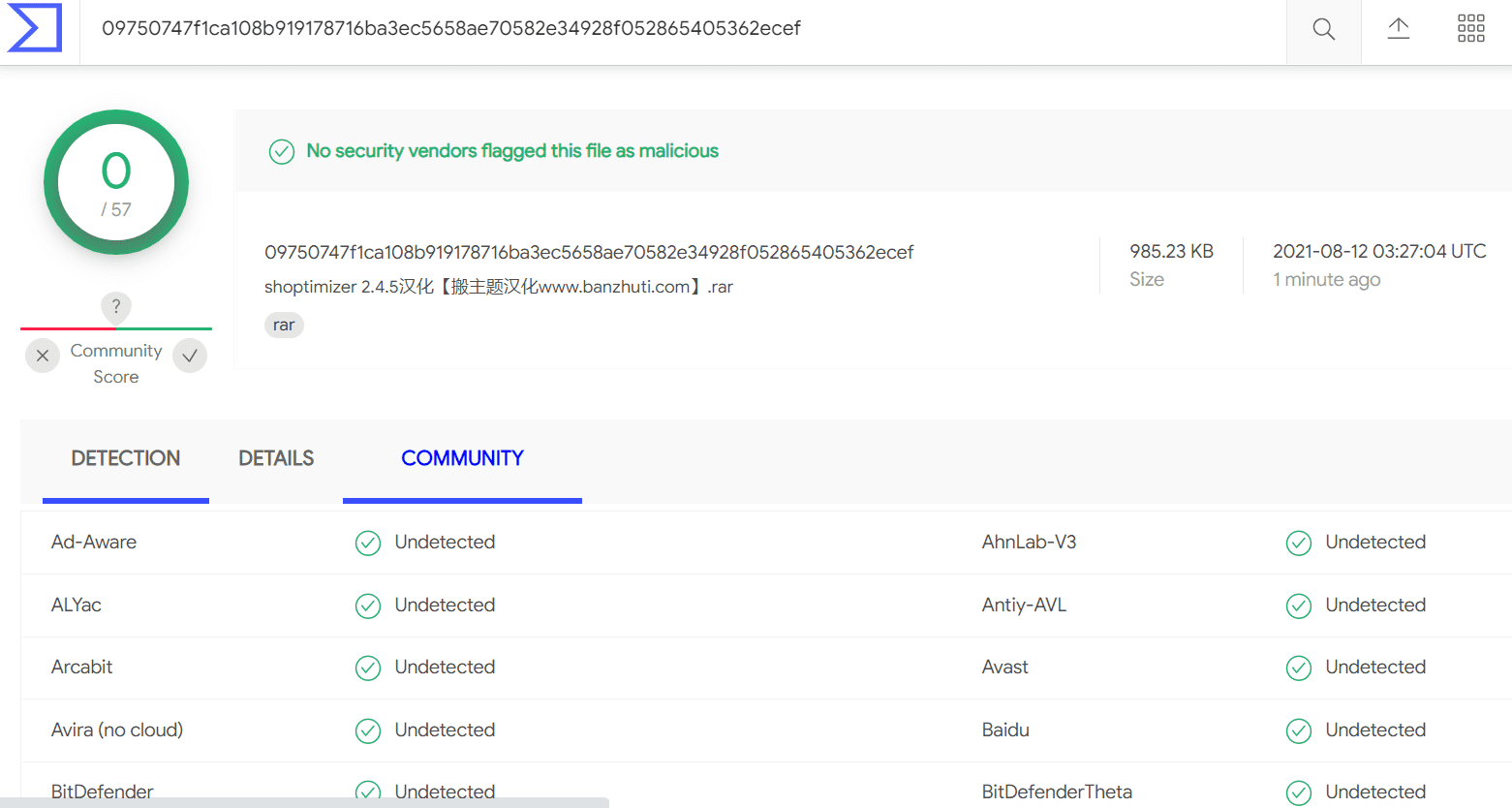The height and width of the screenshot is (808, 1512).
Task: Click the search magnifier icon
Action: 1323,29
